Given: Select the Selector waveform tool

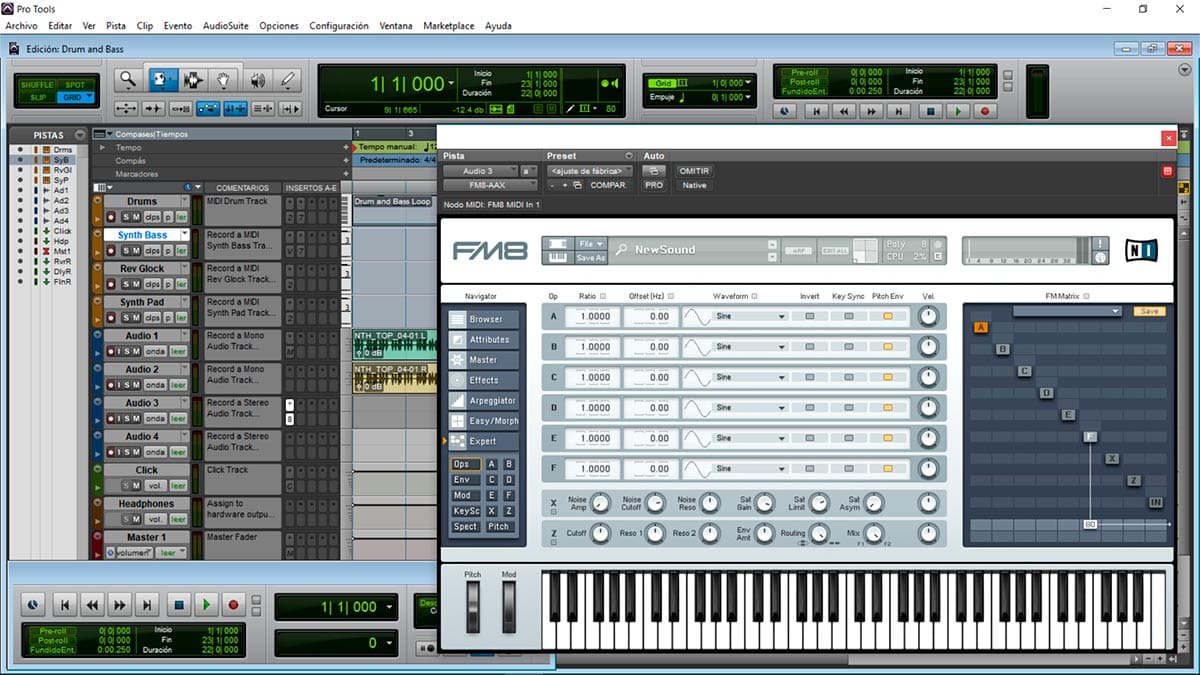Looking at the screenshot, I should pyautogui.click(x=192, y=80).
